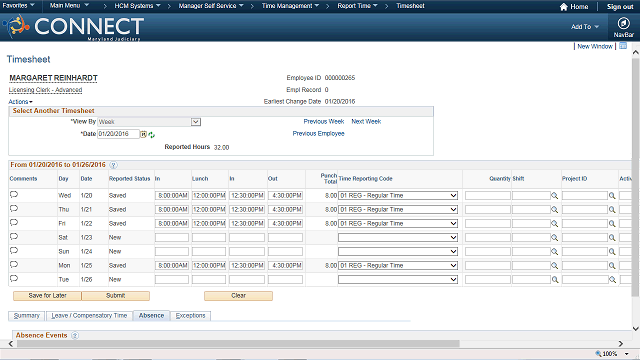Click Shift lookup magnifier in Wed row
This screenshot has height=360, width=640.
(x=555, y=196)
